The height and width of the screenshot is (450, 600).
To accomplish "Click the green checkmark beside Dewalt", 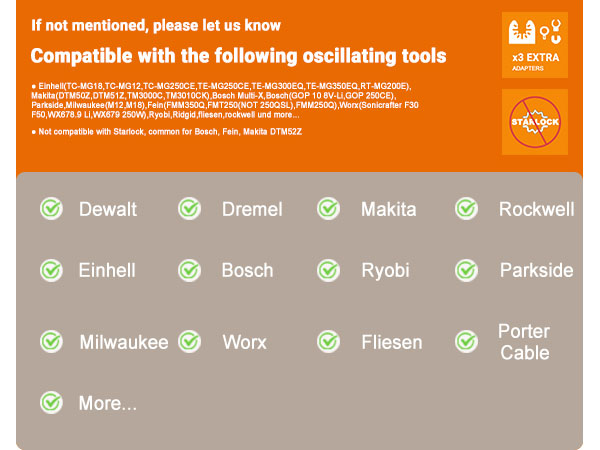I will point(51,209).
